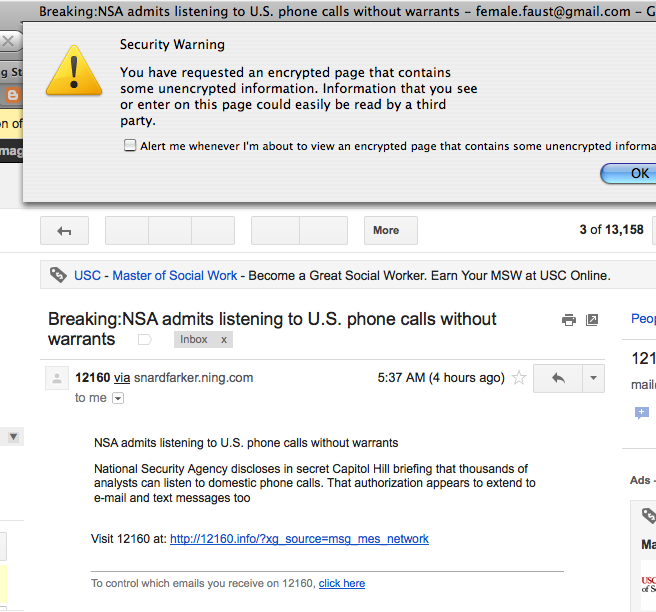The image size is (656, 612).
Task: Click the back to inbox arrow button
Action: coord(64,230)
